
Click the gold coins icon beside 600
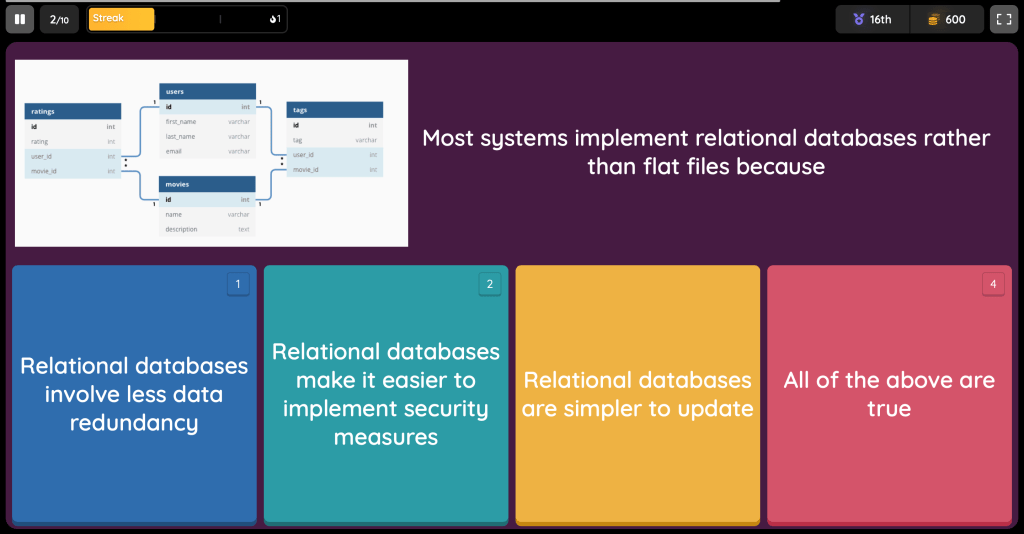tap(933, 19)
